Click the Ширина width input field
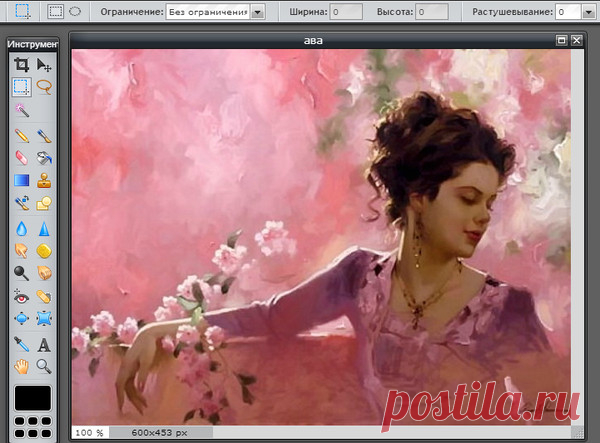Image resolution: width=600 pixels, height=443 pixels. click(x=346, y=12)
